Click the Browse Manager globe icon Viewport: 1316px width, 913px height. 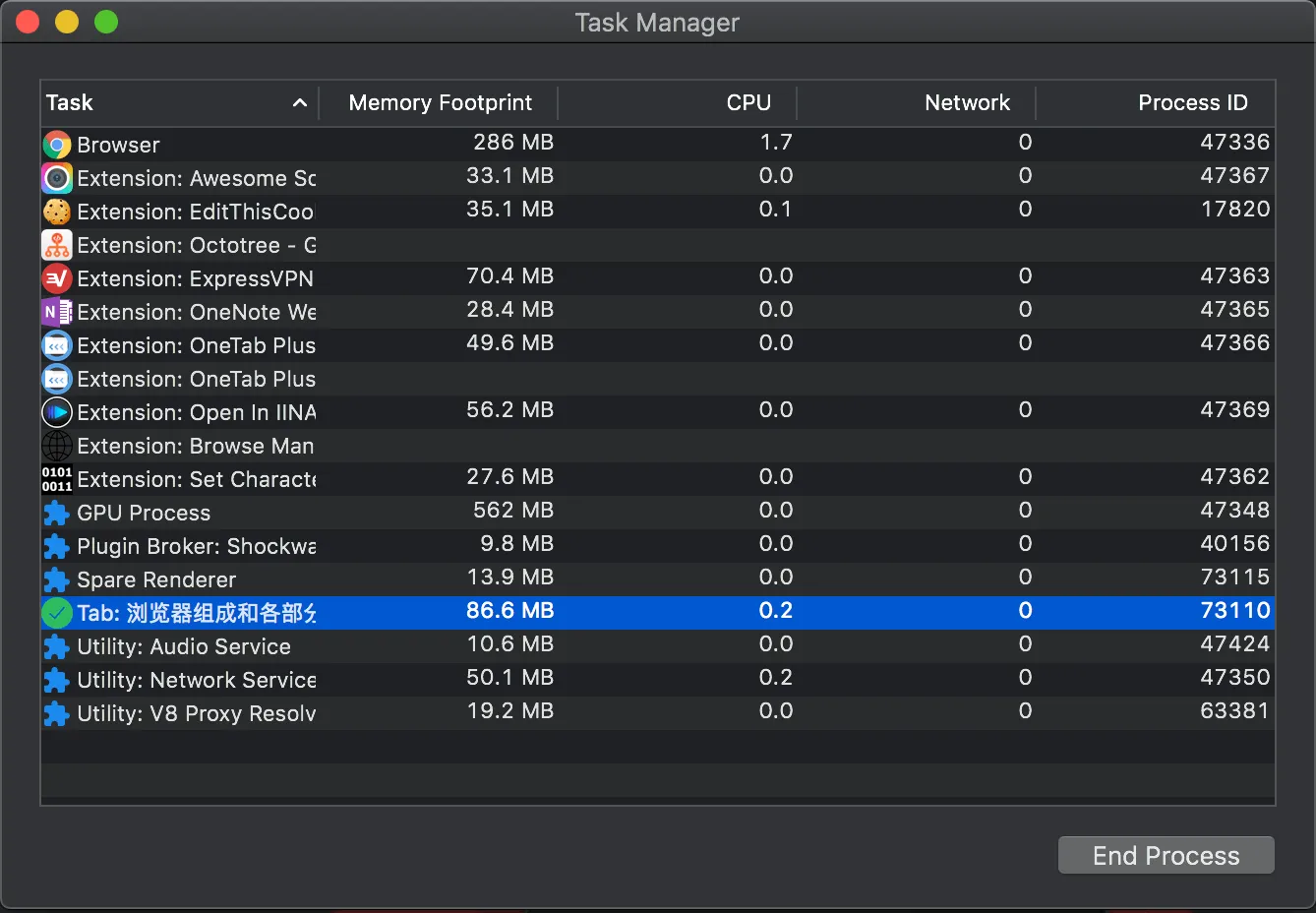[57, 446]
